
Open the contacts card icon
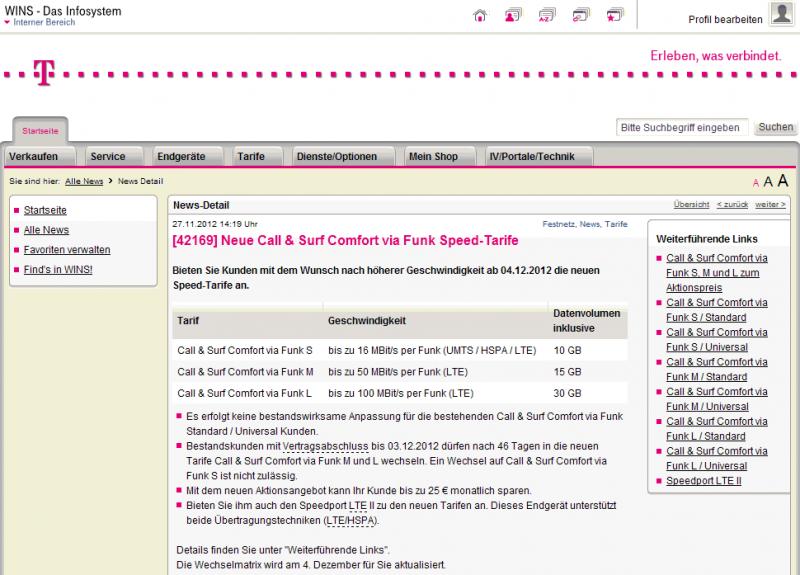[513, 15]
